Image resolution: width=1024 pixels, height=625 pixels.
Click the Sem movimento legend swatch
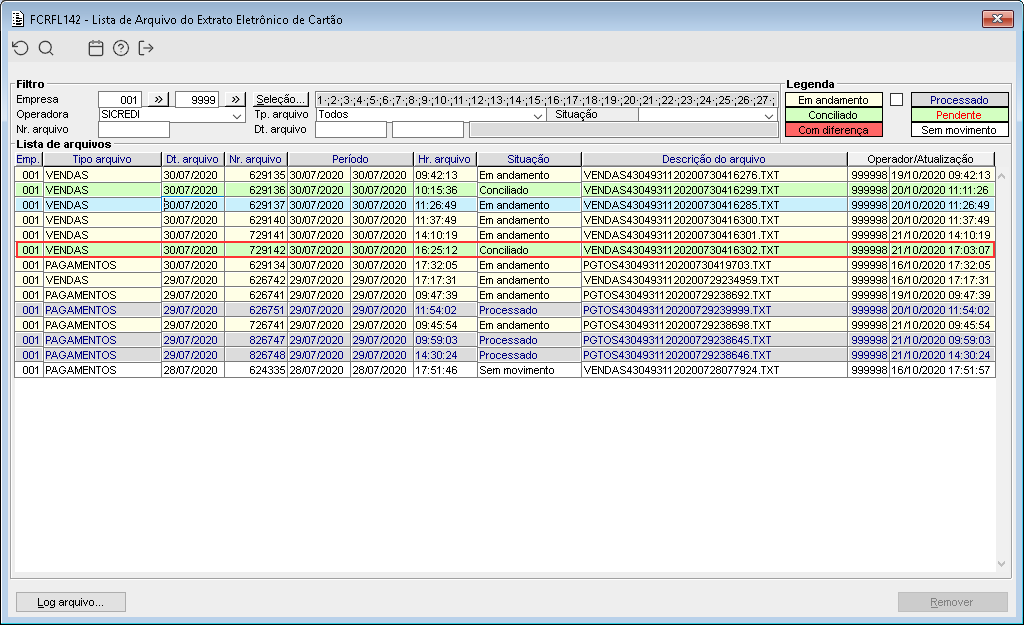959,130
